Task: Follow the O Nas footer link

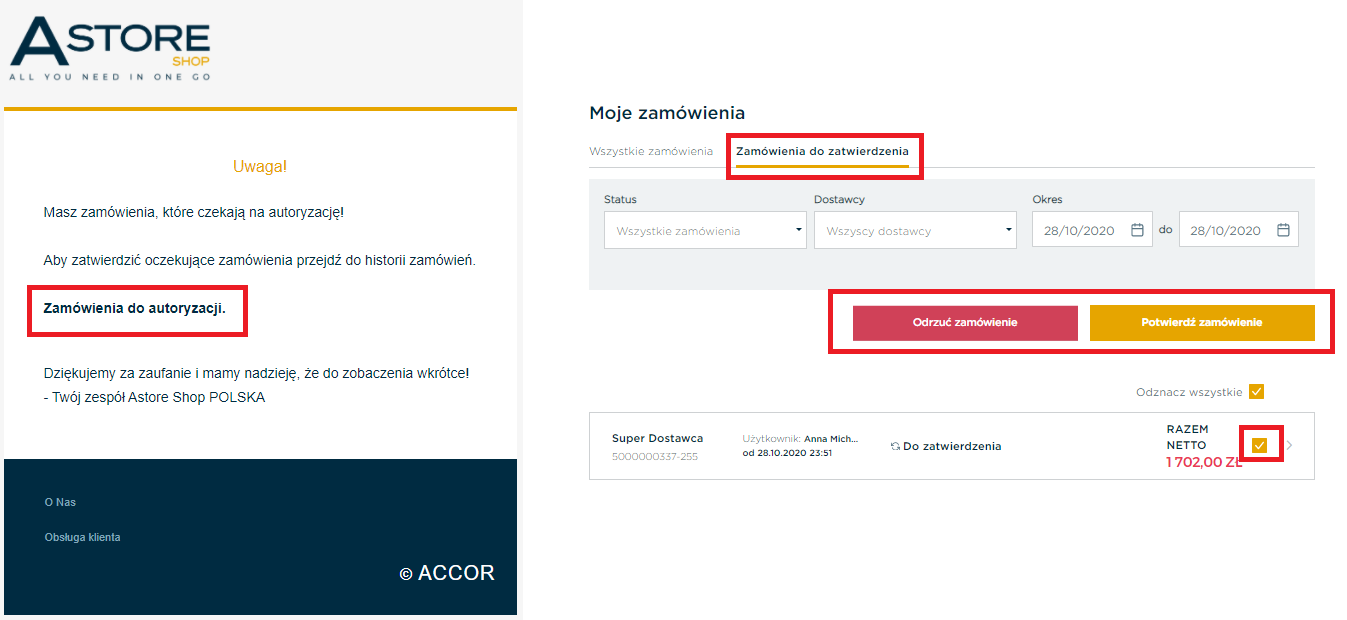Action: point(60,502)
